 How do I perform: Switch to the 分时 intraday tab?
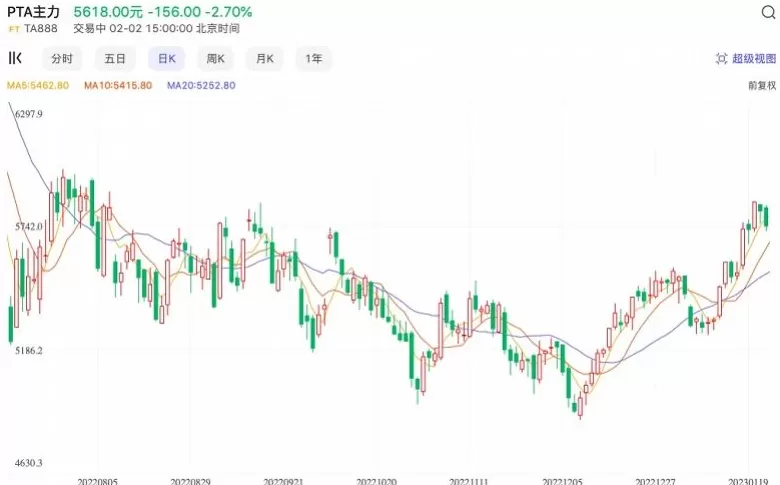point(62,59)
